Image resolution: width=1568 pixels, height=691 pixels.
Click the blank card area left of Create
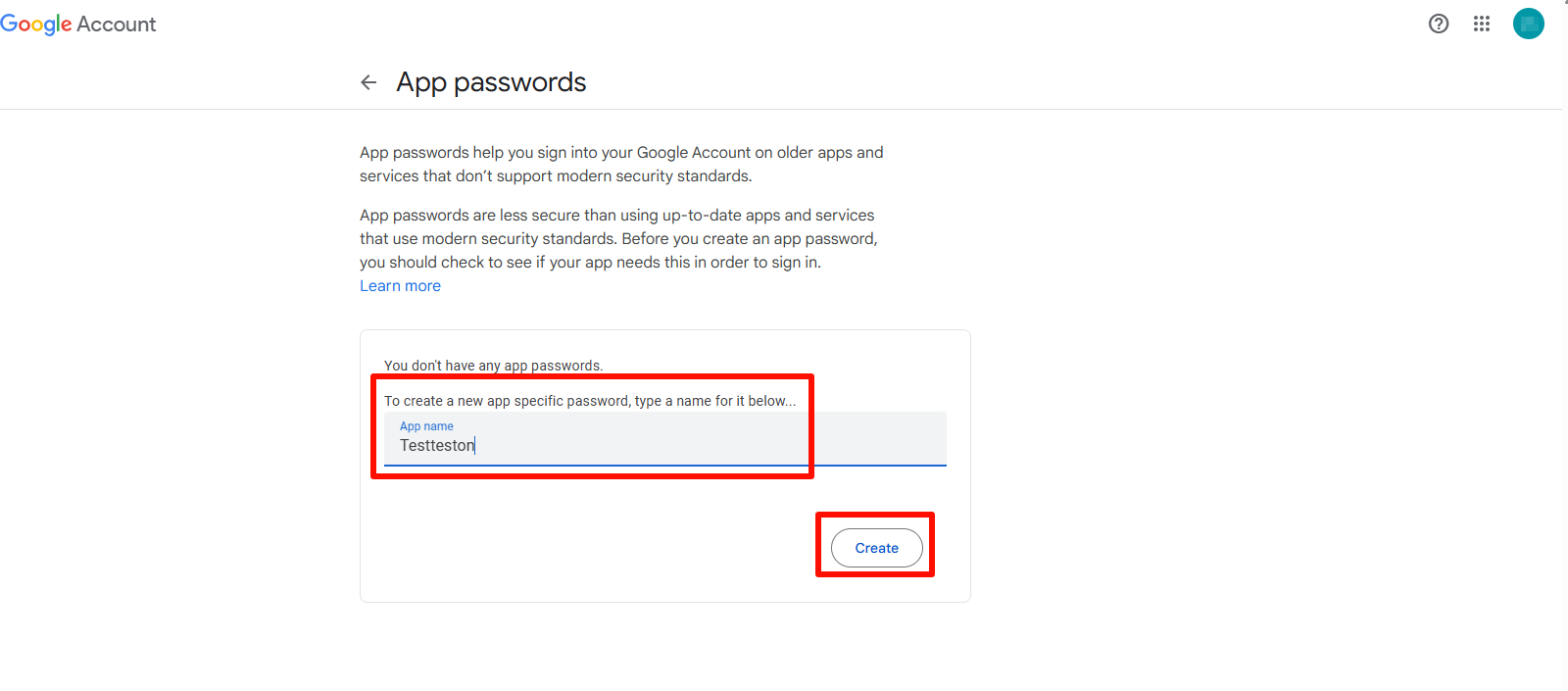(588, 547)
